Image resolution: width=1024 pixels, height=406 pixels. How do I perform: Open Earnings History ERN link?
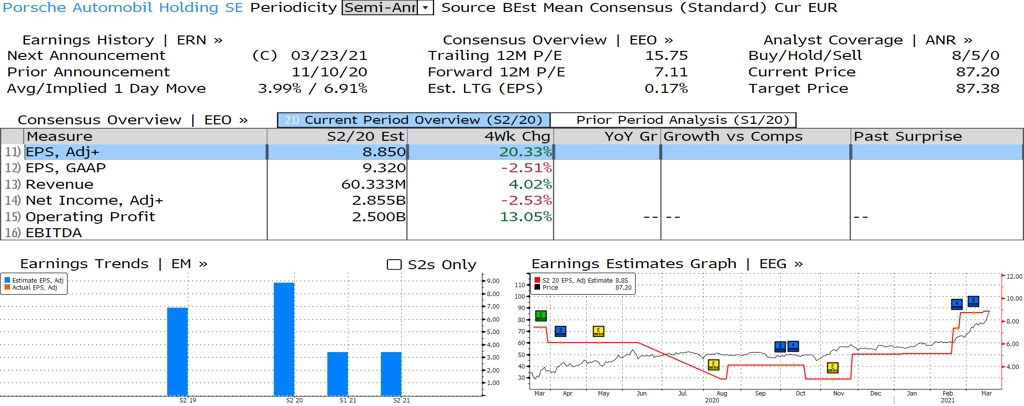[x=122, y=40]
